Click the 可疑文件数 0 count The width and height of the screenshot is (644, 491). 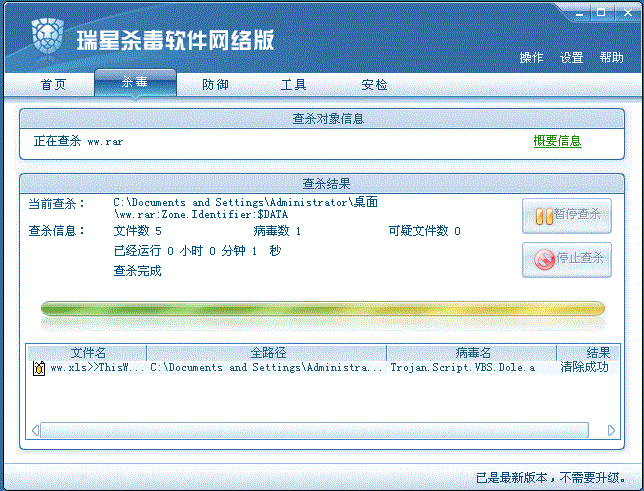(424, 231)
